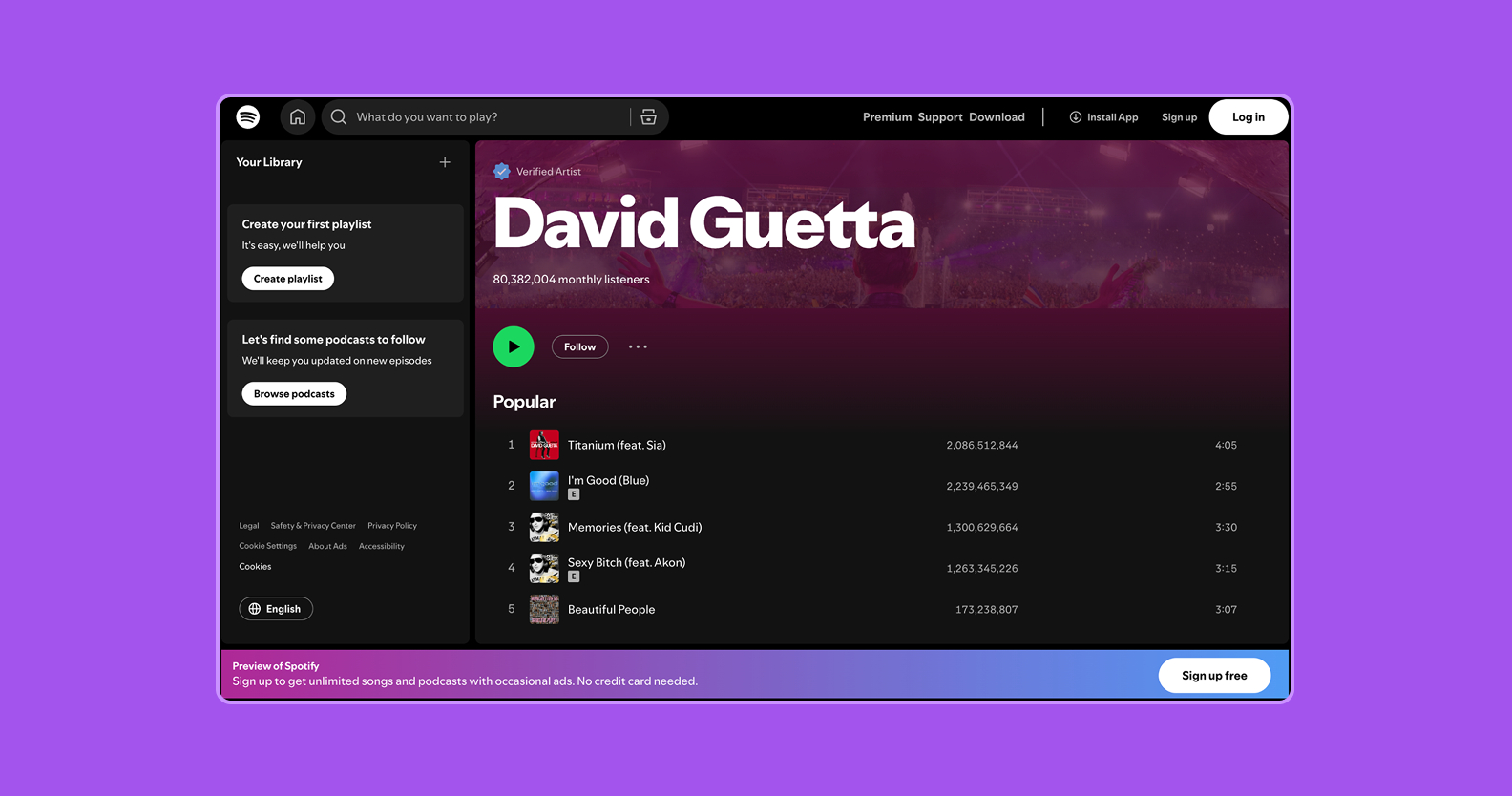Click duration '3:30' of Memories
1512x796 pixels.
coord(1226,528)
